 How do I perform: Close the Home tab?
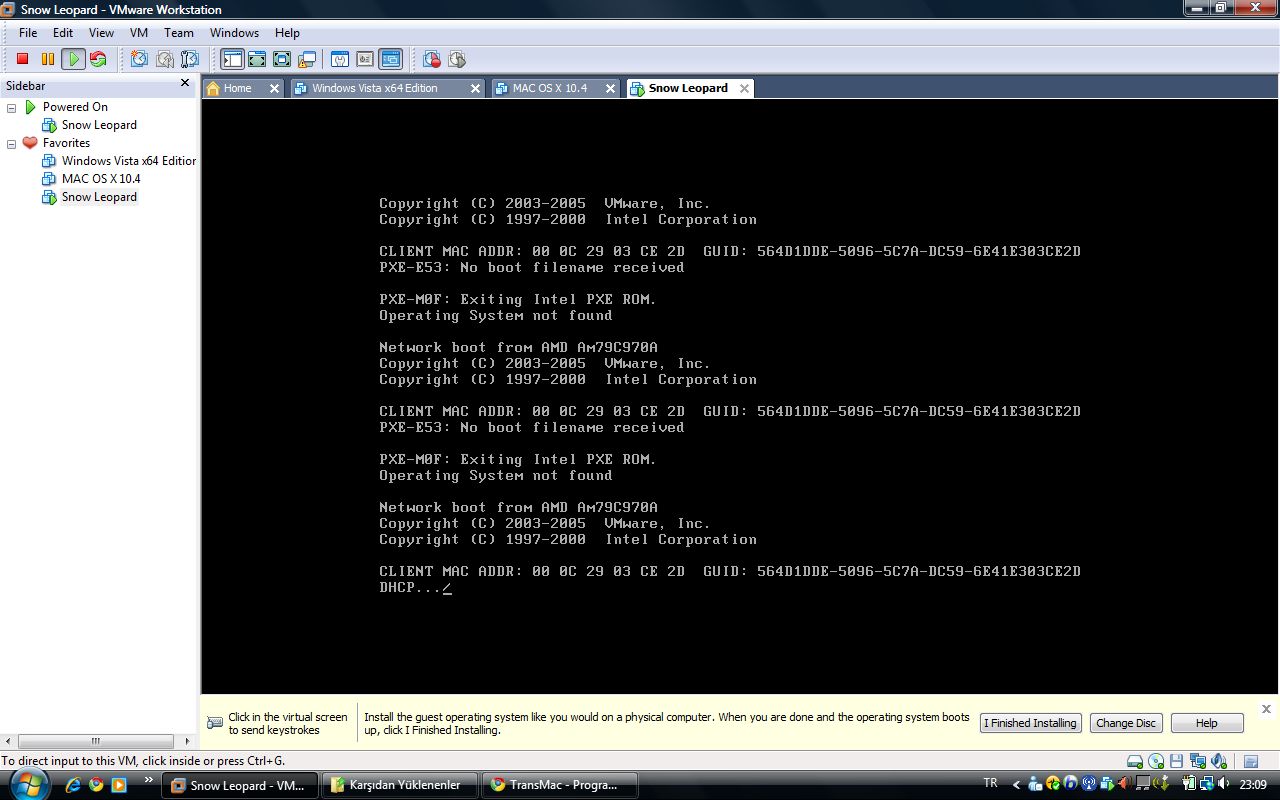(x=274, y=88)
